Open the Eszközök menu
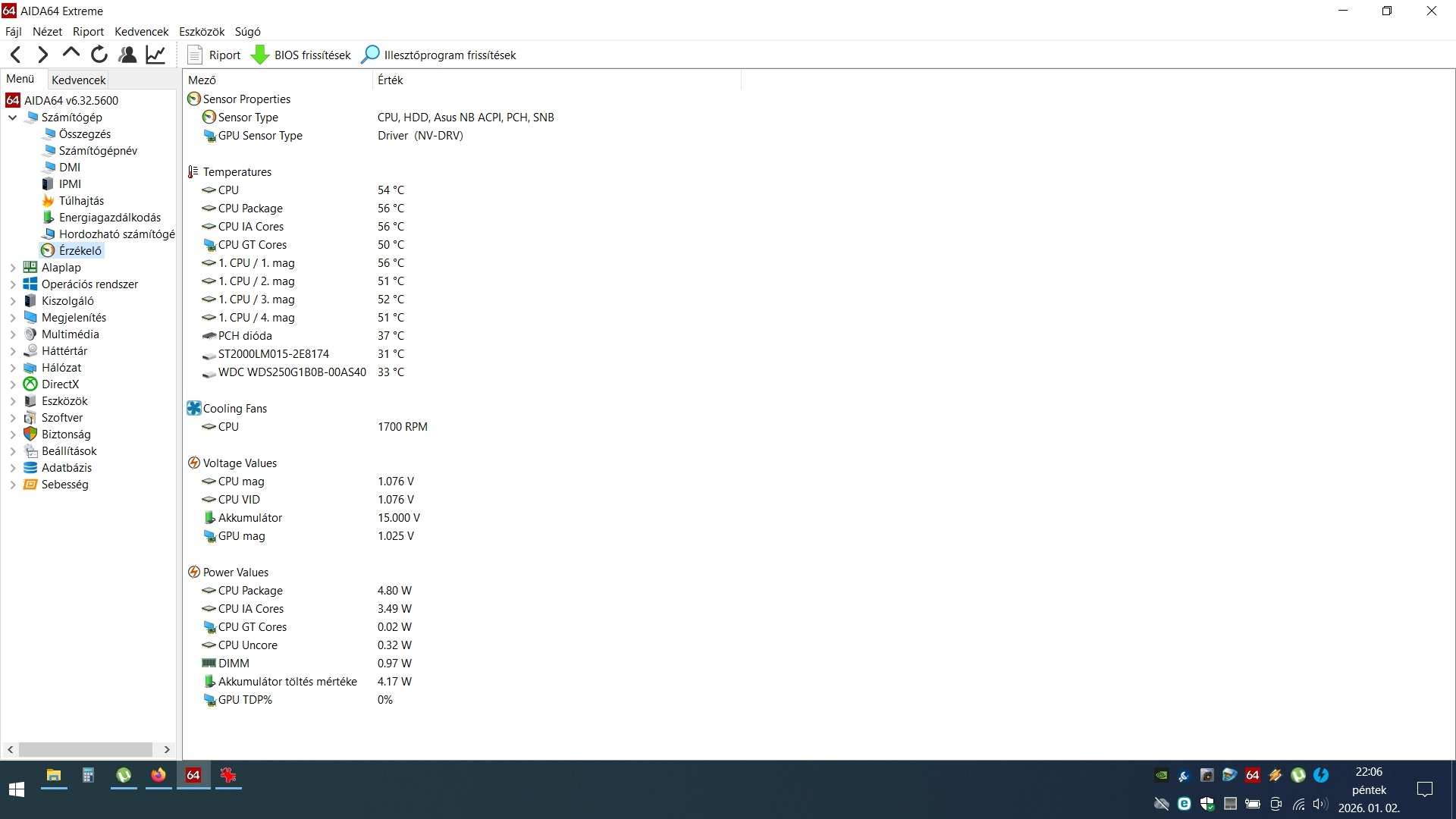 pos(201,31)
